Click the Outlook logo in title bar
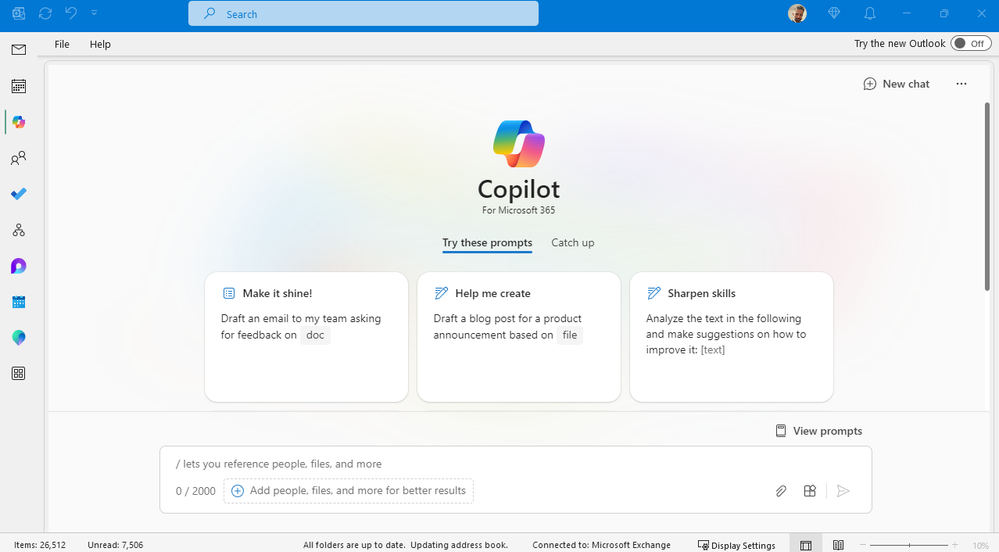This screenshot has height=552, width=999. (18, 13)
